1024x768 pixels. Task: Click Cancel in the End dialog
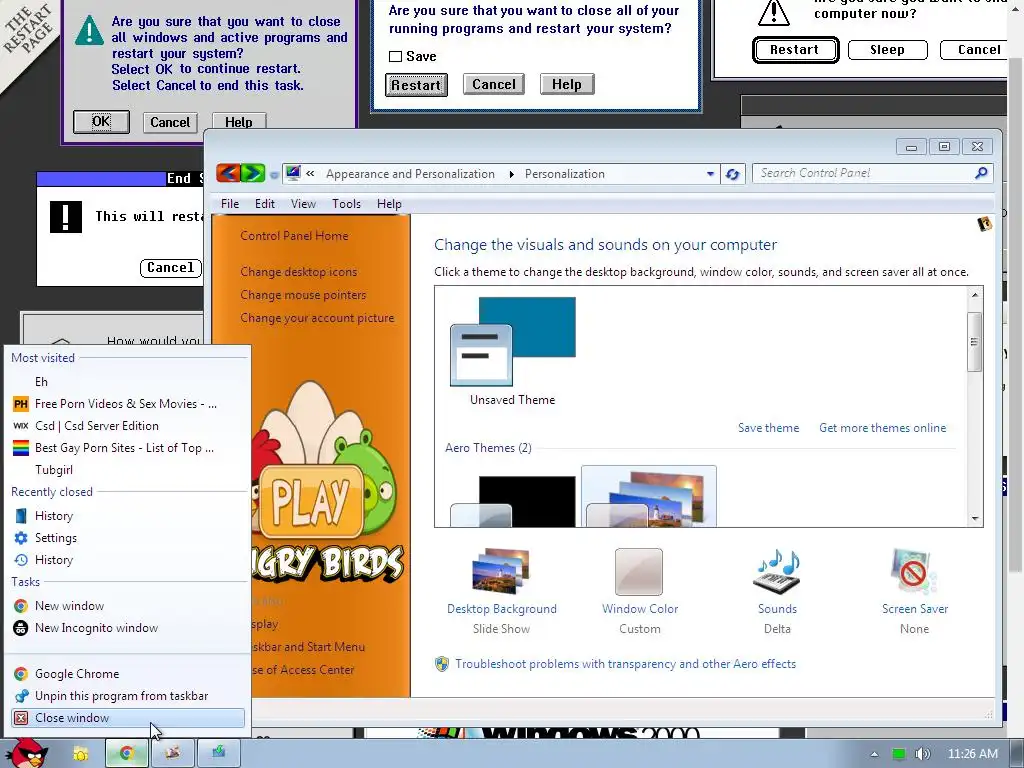pos(170,268)
